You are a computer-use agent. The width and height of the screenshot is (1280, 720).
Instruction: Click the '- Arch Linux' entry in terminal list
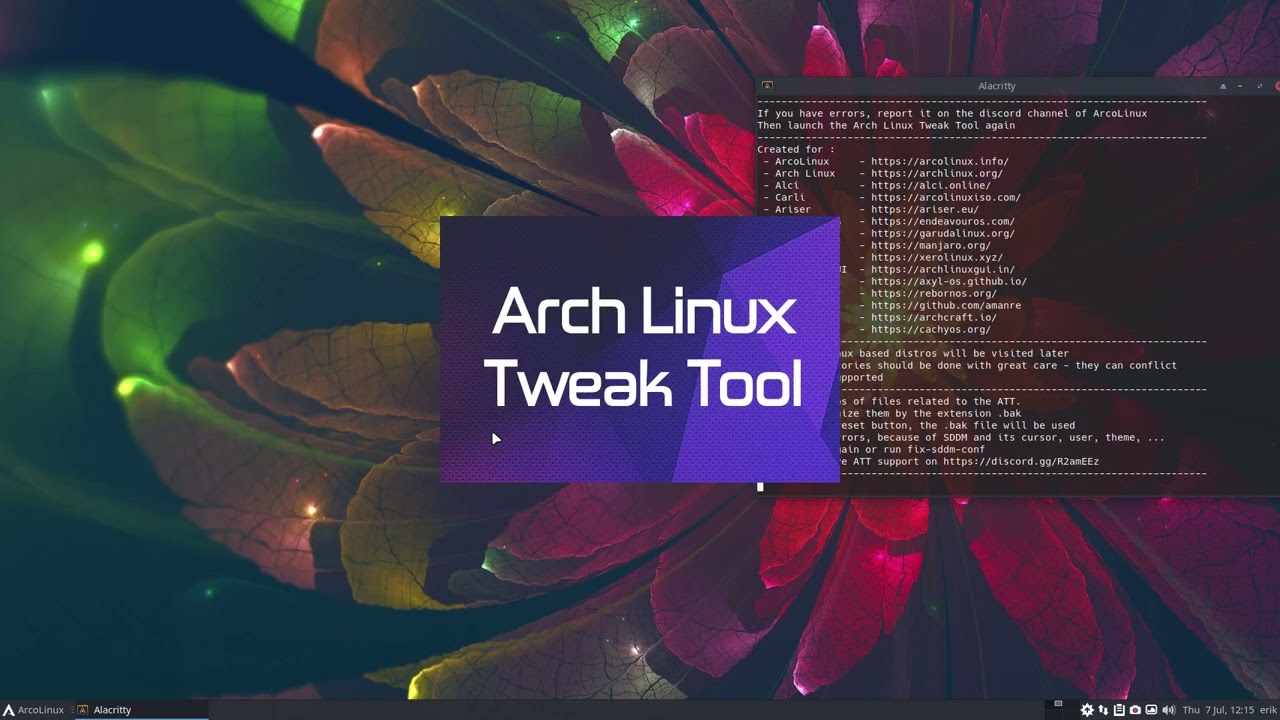coord(799,174)
